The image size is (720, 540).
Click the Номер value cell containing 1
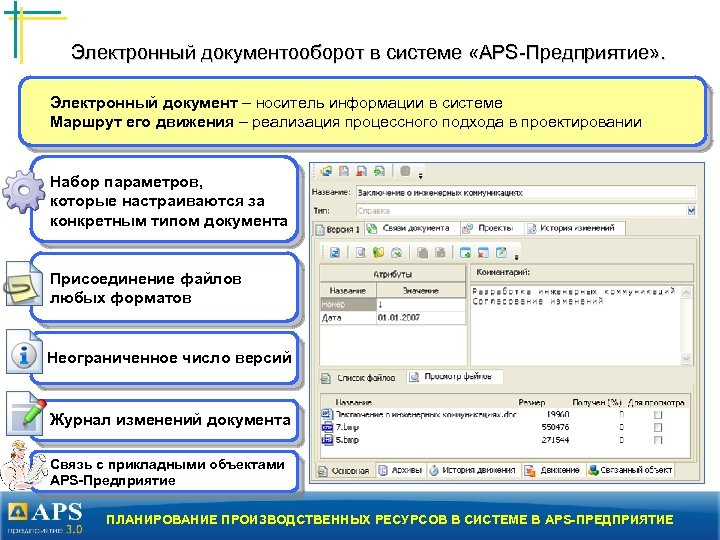click(x=421, y=304)
